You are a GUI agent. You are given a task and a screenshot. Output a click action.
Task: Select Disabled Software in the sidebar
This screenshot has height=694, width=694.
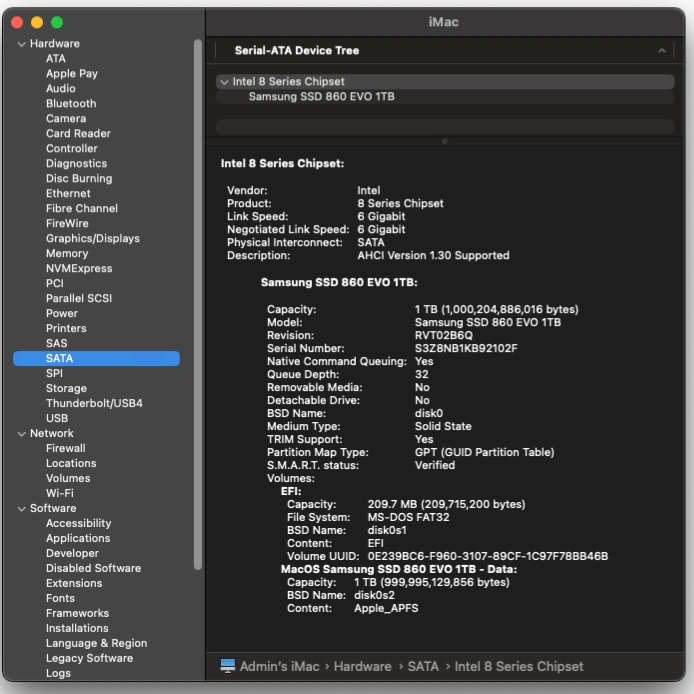click(93, 568)
